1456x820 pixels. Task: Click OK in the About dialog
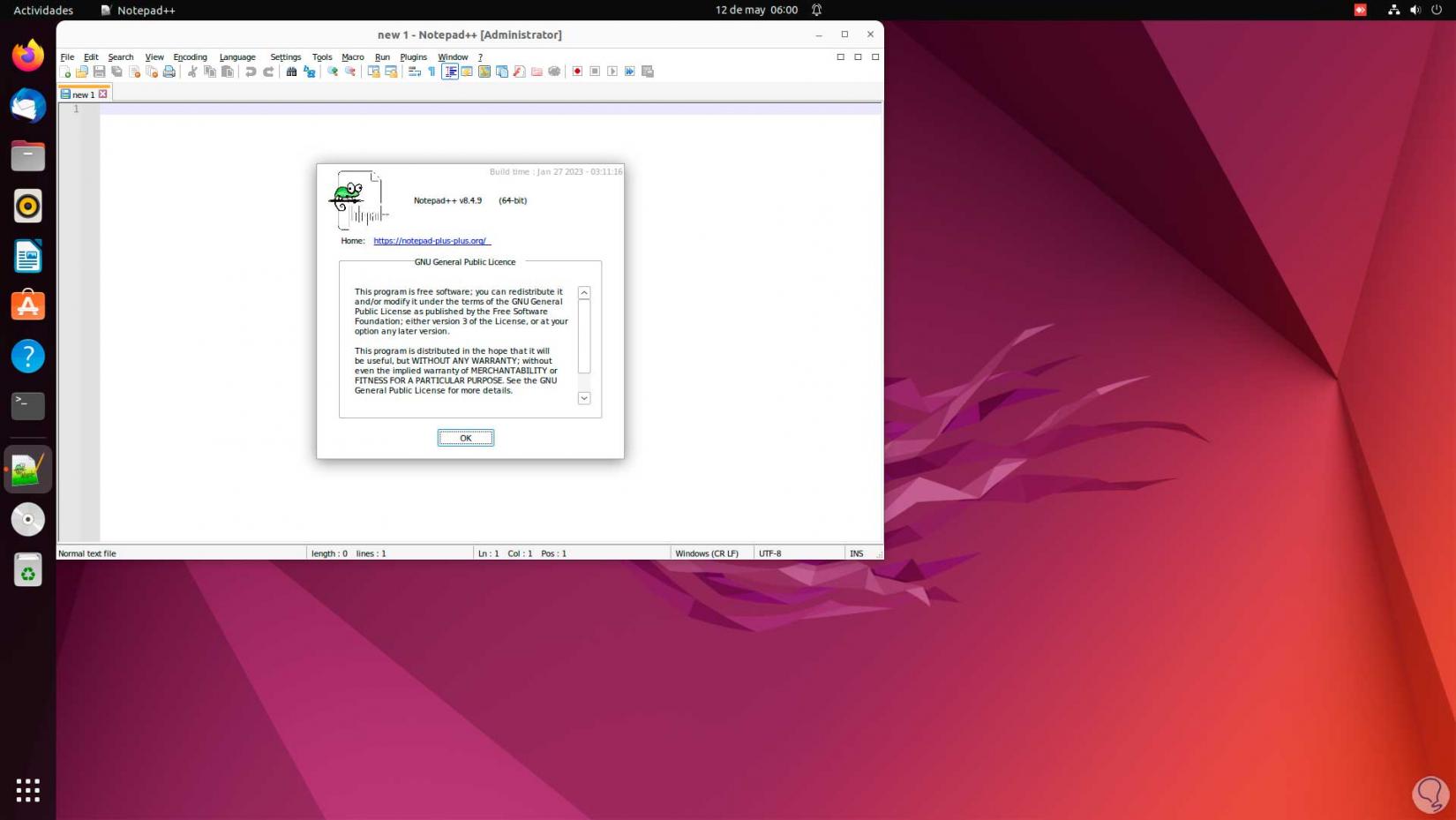(x=466, y=438)
